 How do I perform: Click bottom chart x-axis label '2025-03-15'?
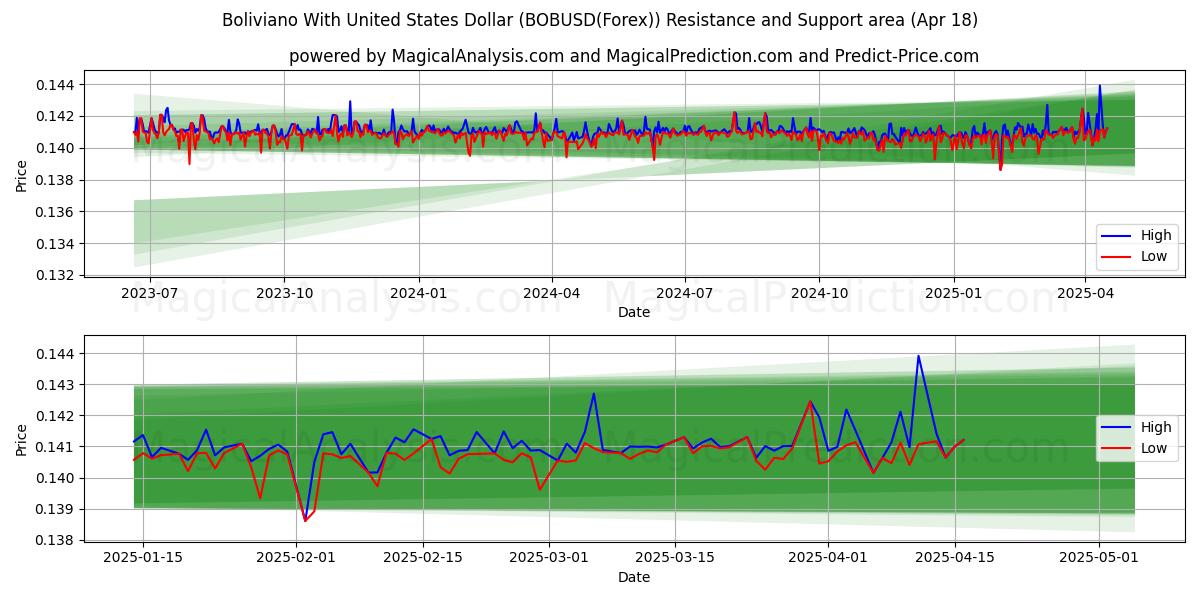pyautogui.click(x=676, y=558)
